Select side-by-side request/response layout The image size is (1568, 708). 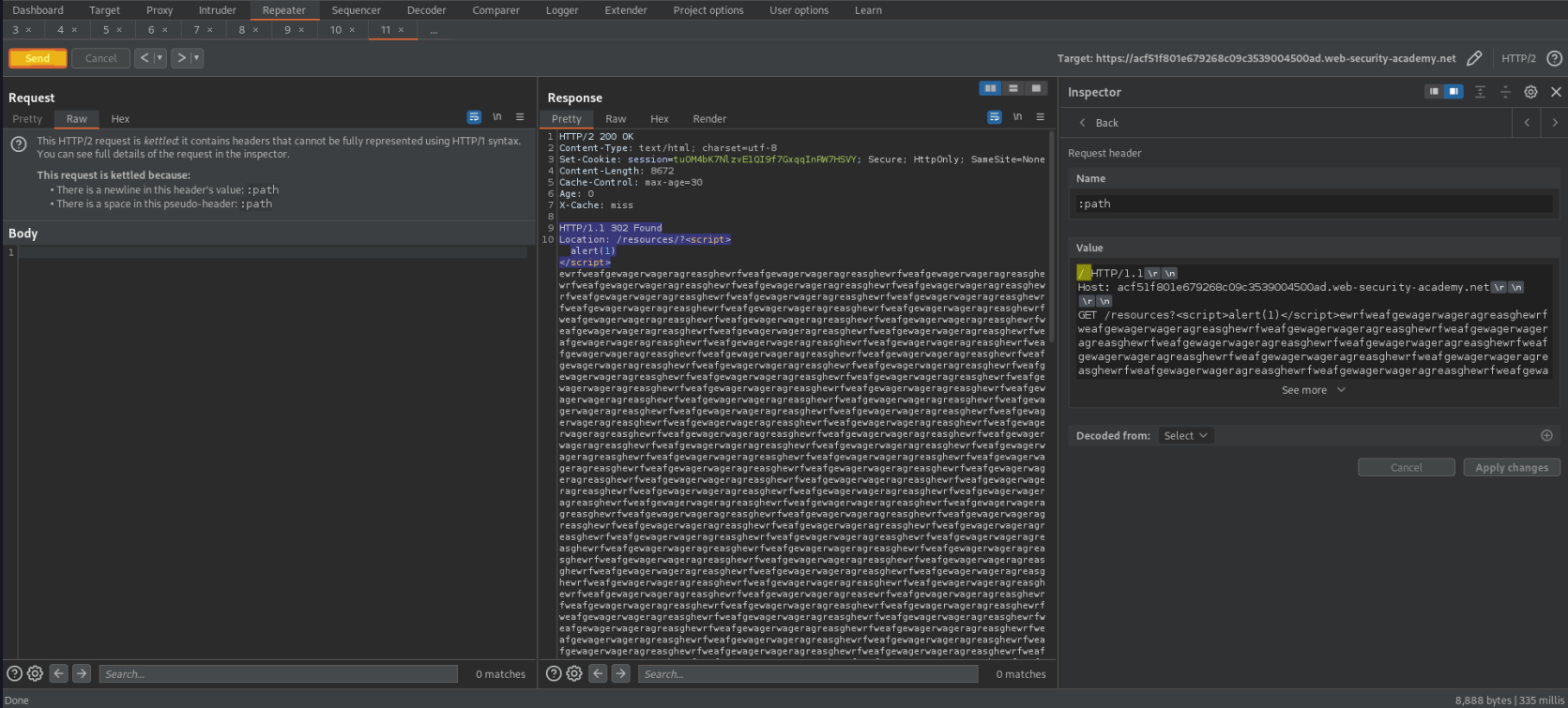(990, 88)
